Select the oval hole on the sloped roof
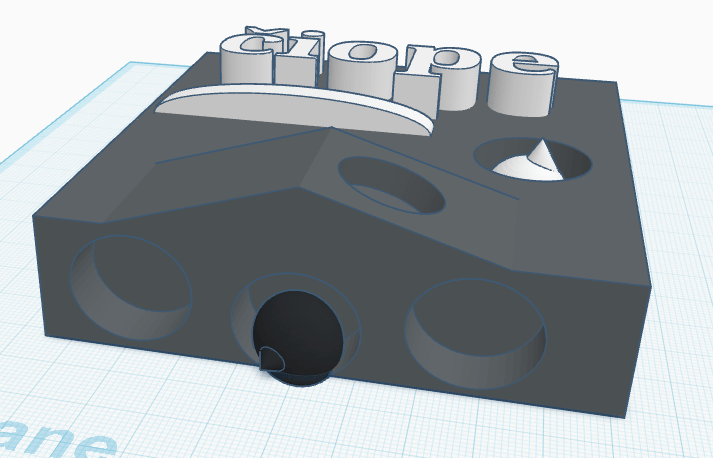The width and height of the screenshot is (713, 458). click(390, 183)
